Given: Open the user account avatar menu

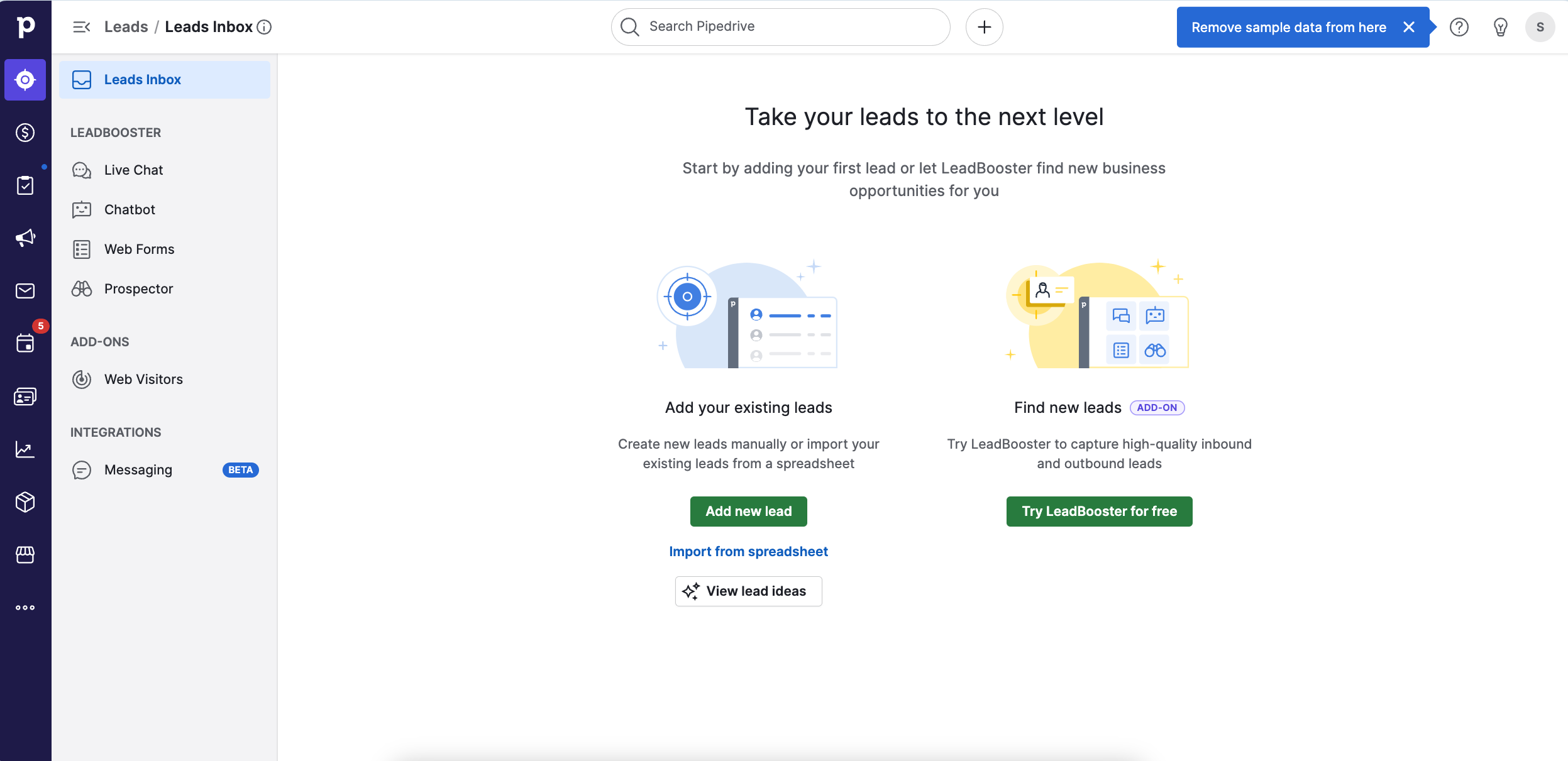Looking at the screenshot, I should 1540,27.
